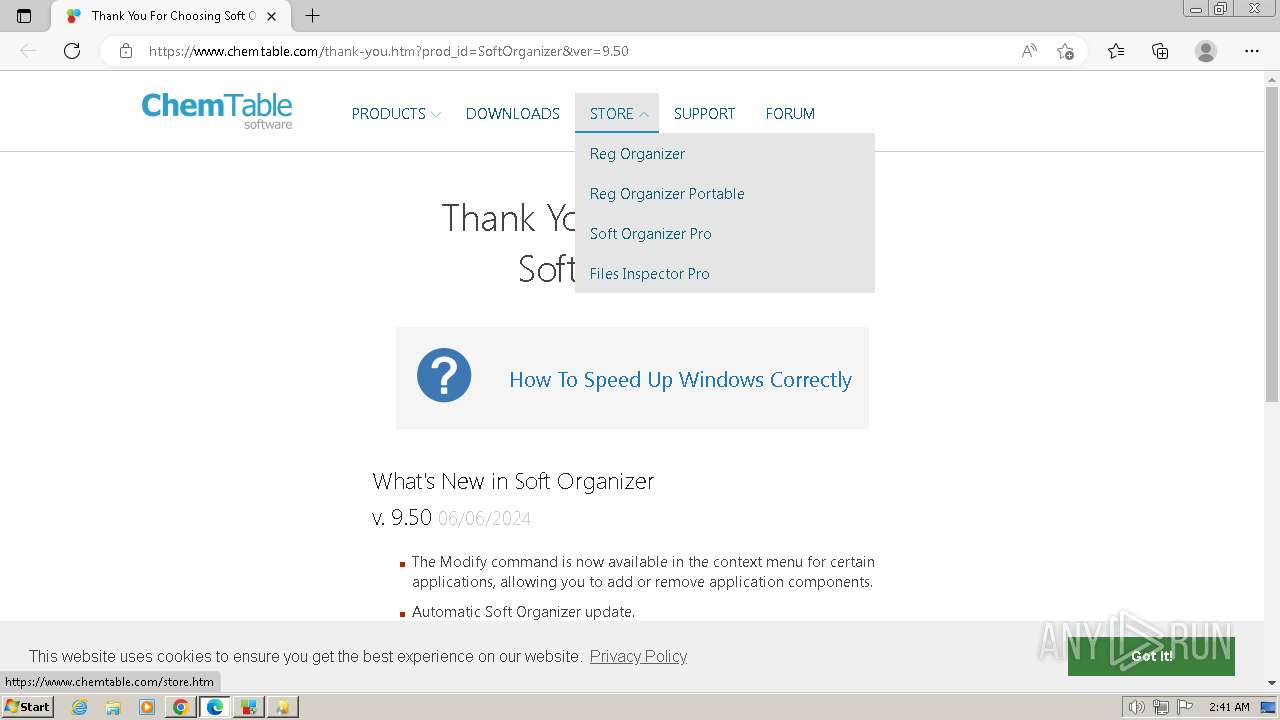1280x720 pixels.
Task: Click Show desktop button at taskbar end
Action: coord(1268,707)
